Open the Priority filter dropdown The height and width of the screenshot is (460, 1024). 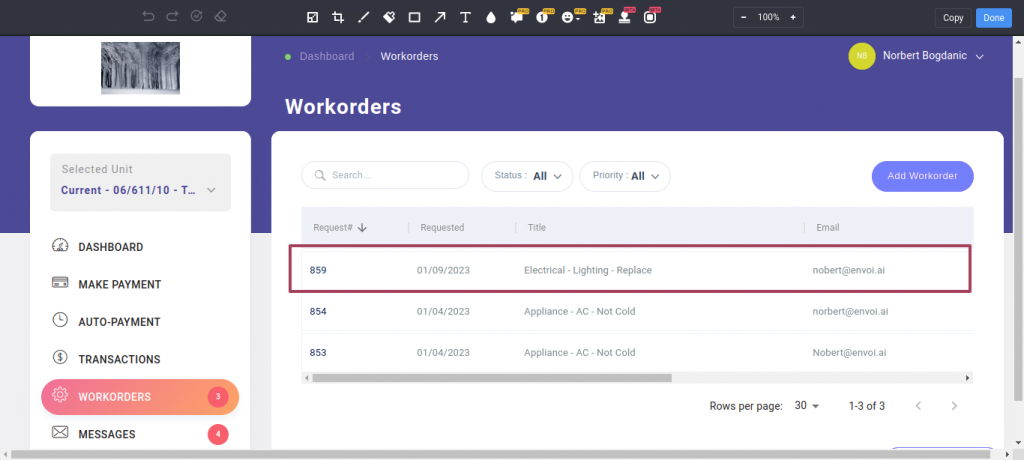click(x=624, y=176)
